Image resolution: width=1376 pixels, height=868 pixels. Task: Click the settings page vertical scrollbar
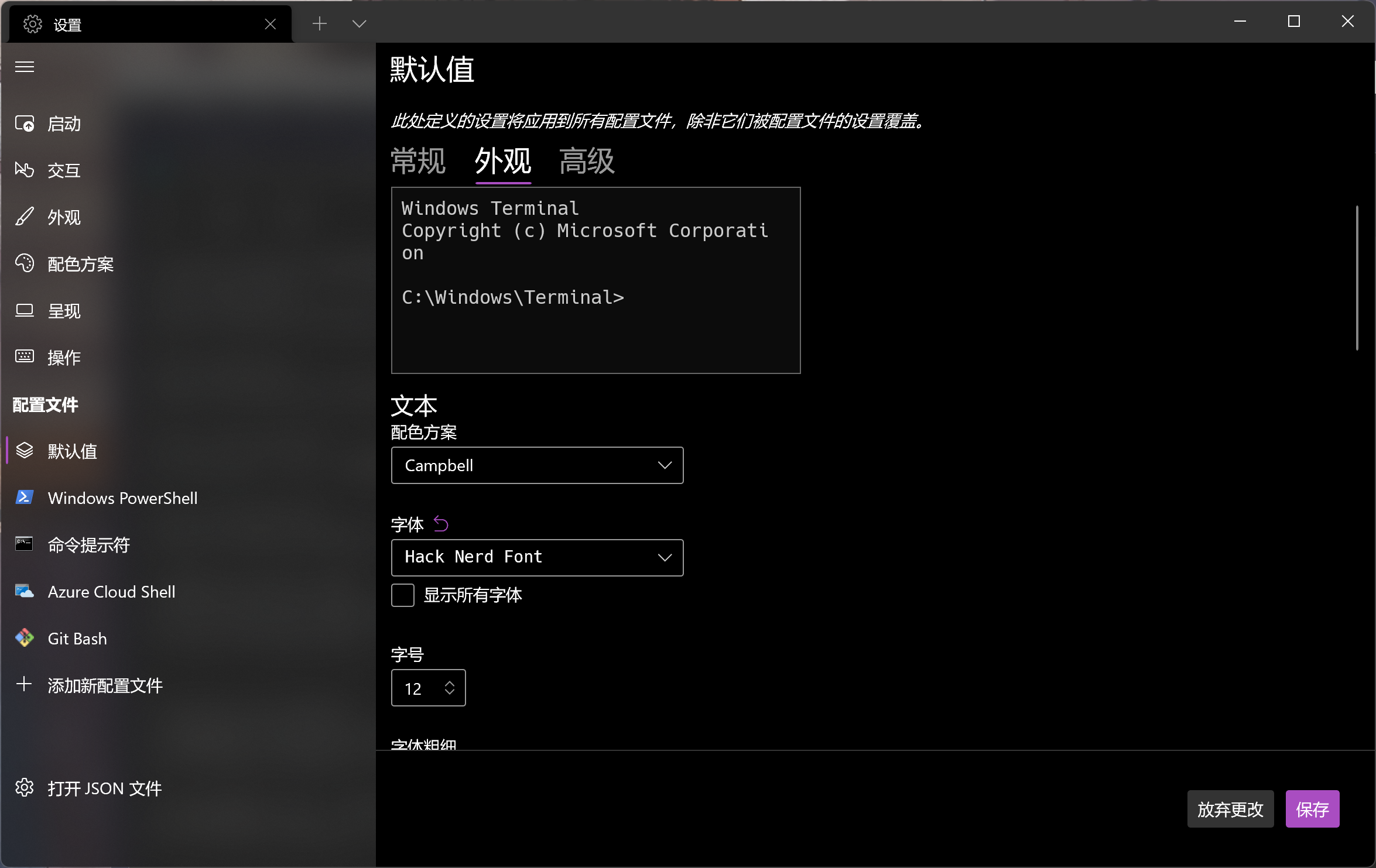click(x=1357, y=278)
